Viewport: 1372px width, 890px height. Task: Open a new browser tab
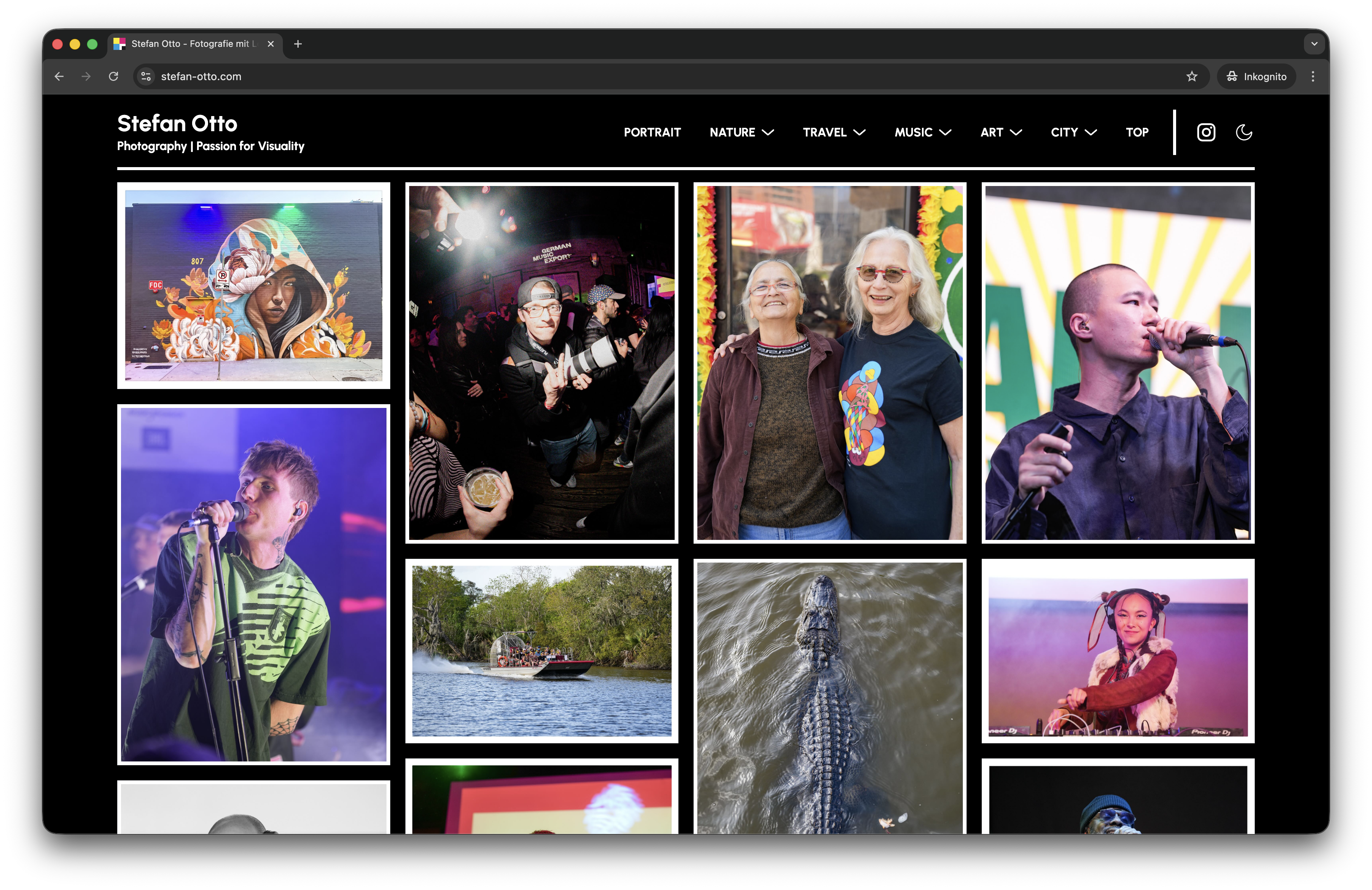click(x=298, y=44)
